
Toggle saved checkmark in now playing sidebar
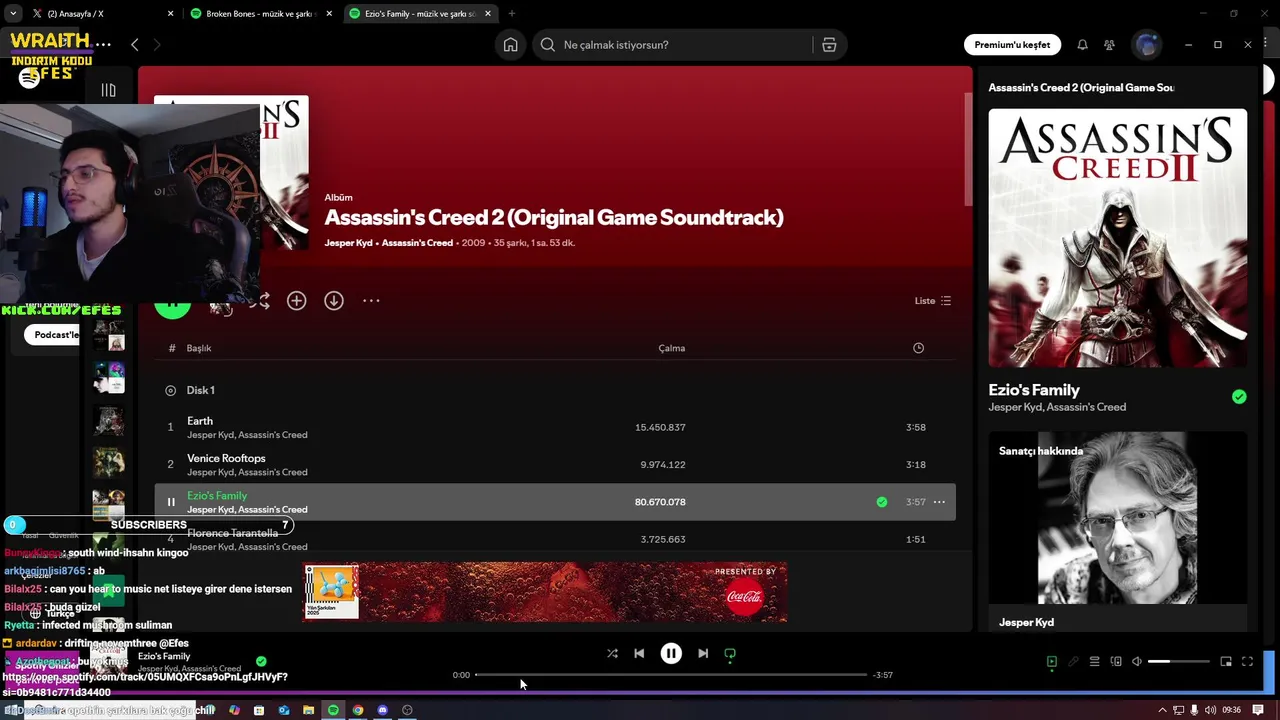pos(1239,397)
